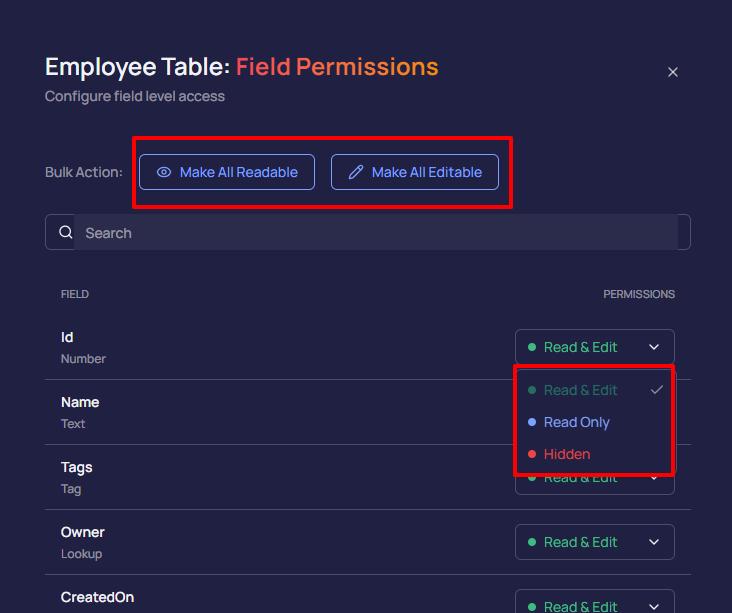Select Read Only from the permission list
The width and height of the screenshot is (732, 613).
tap(577, 422)
